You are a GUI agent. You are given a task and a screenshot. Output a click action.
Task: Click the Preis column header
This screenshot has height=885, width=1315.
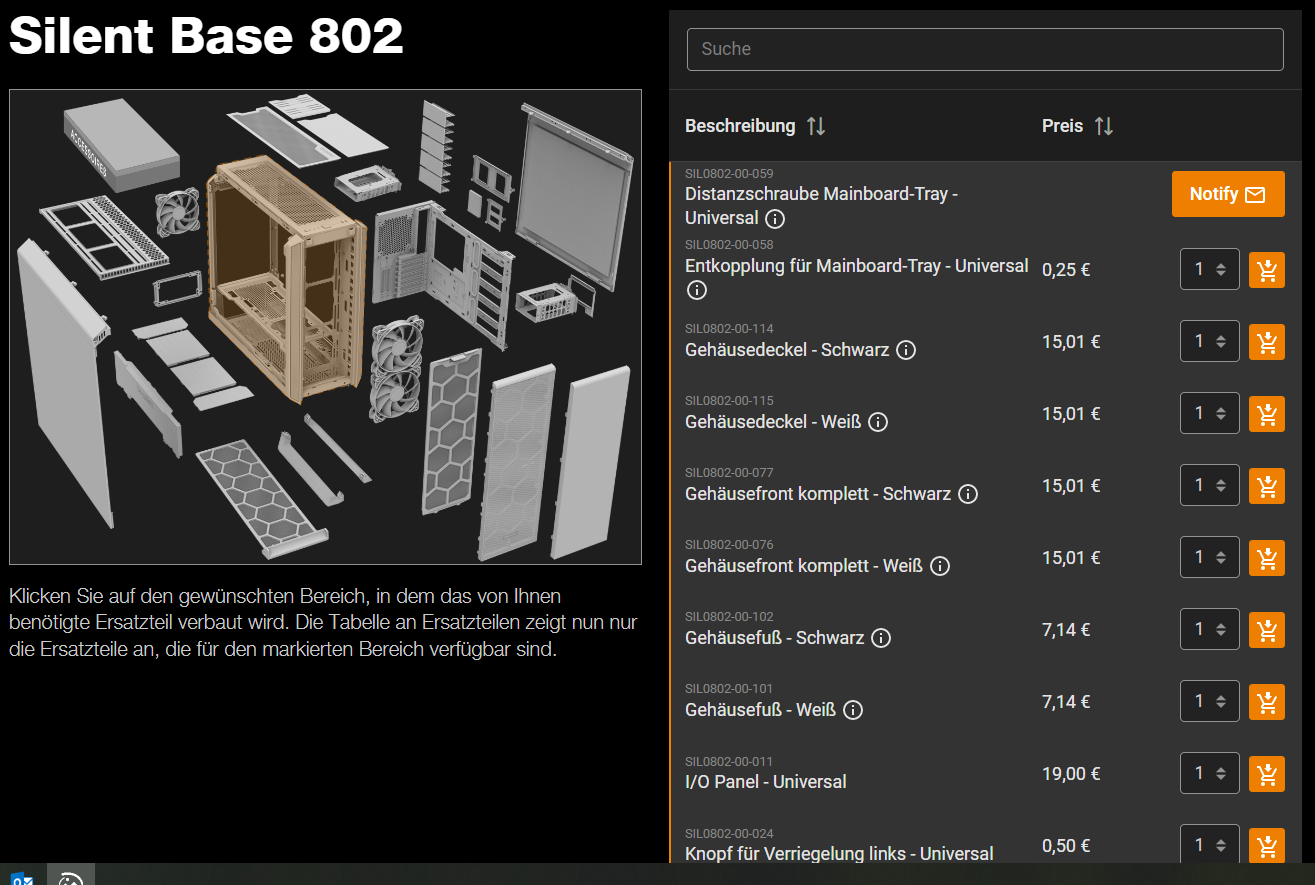tap(1062, 126)
